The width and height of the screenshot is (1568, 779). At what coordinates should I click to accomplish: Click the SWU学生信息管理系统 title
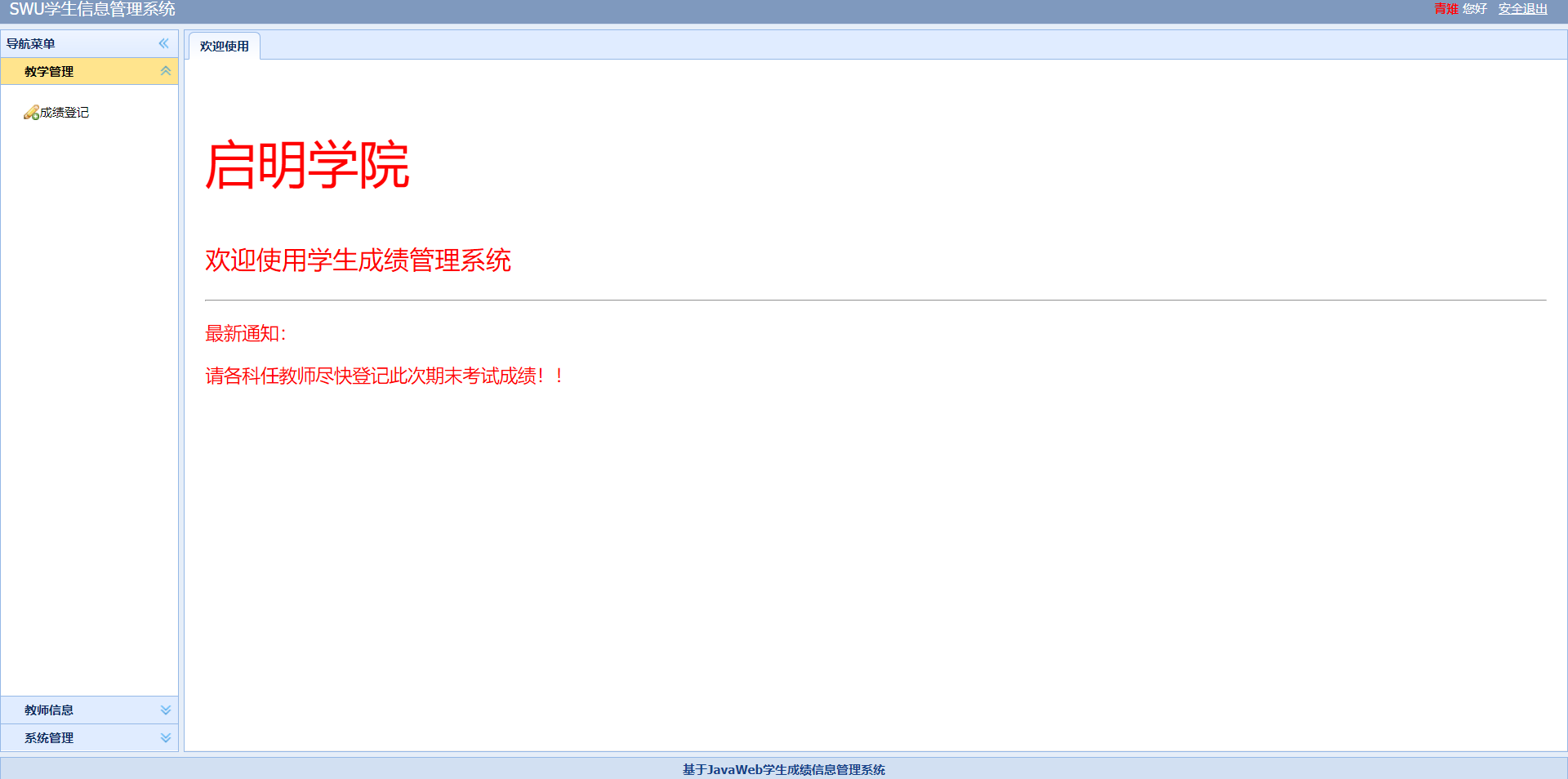click(92, 9)
